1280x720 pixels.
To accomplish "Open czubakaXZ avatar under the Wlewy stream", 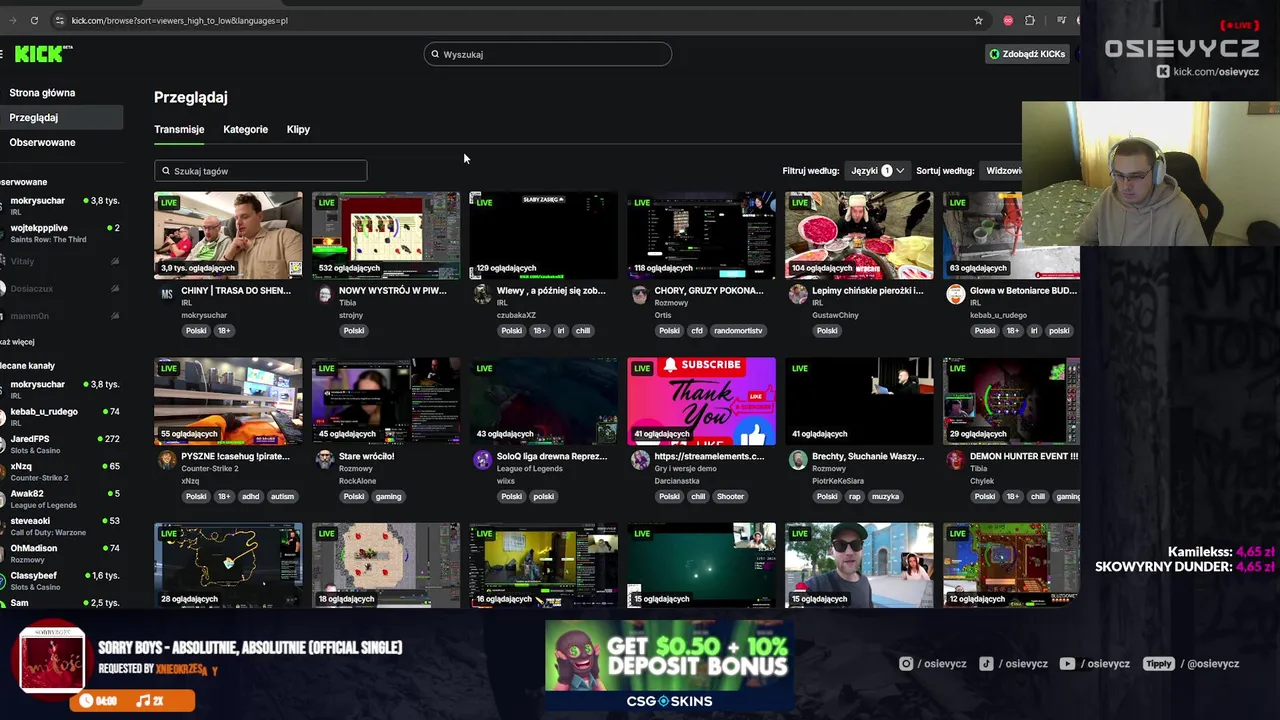I will pos(483,294).
